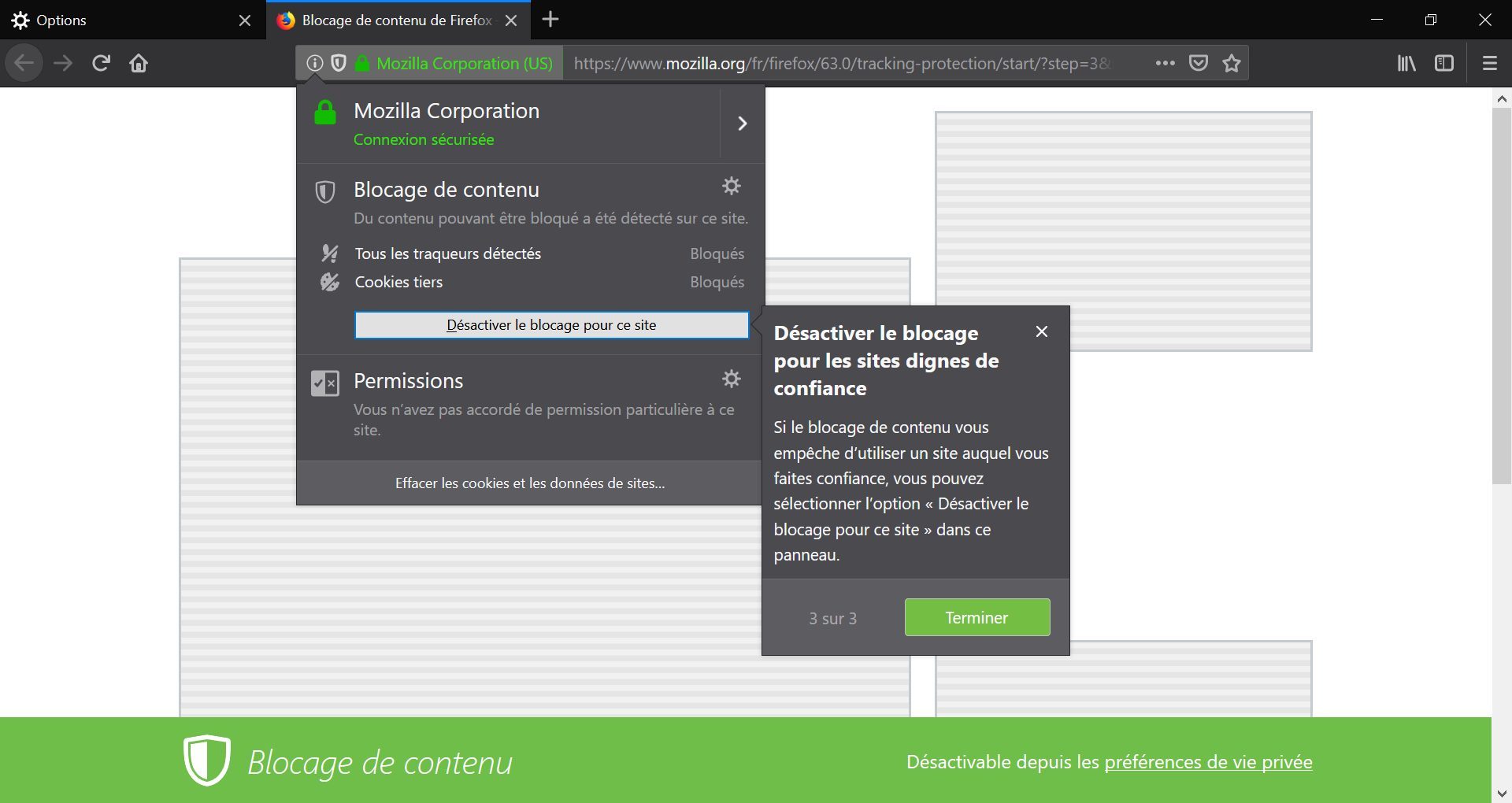Disable blocking with Désactiver le blocage pour ce site
This screenshot has height=803, width=1512.
551,325
